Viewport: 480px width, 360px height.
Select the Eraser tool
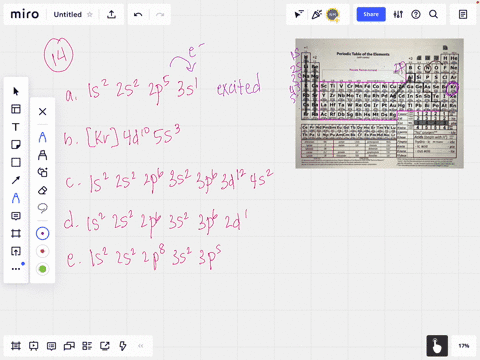(x=42, y=190)
